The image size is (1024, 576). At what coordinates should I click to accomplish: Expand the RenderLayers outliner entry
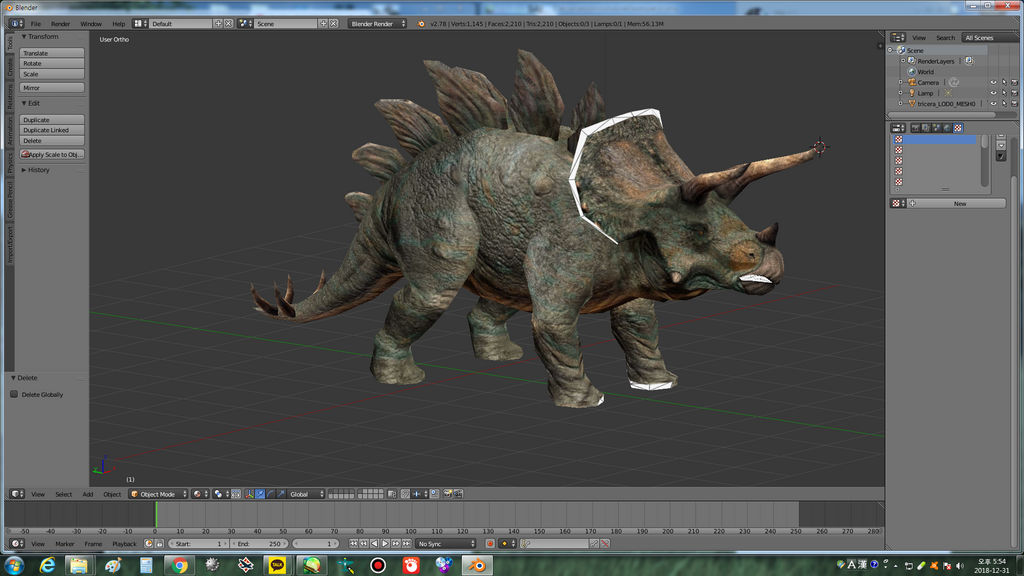pos(903,60)
